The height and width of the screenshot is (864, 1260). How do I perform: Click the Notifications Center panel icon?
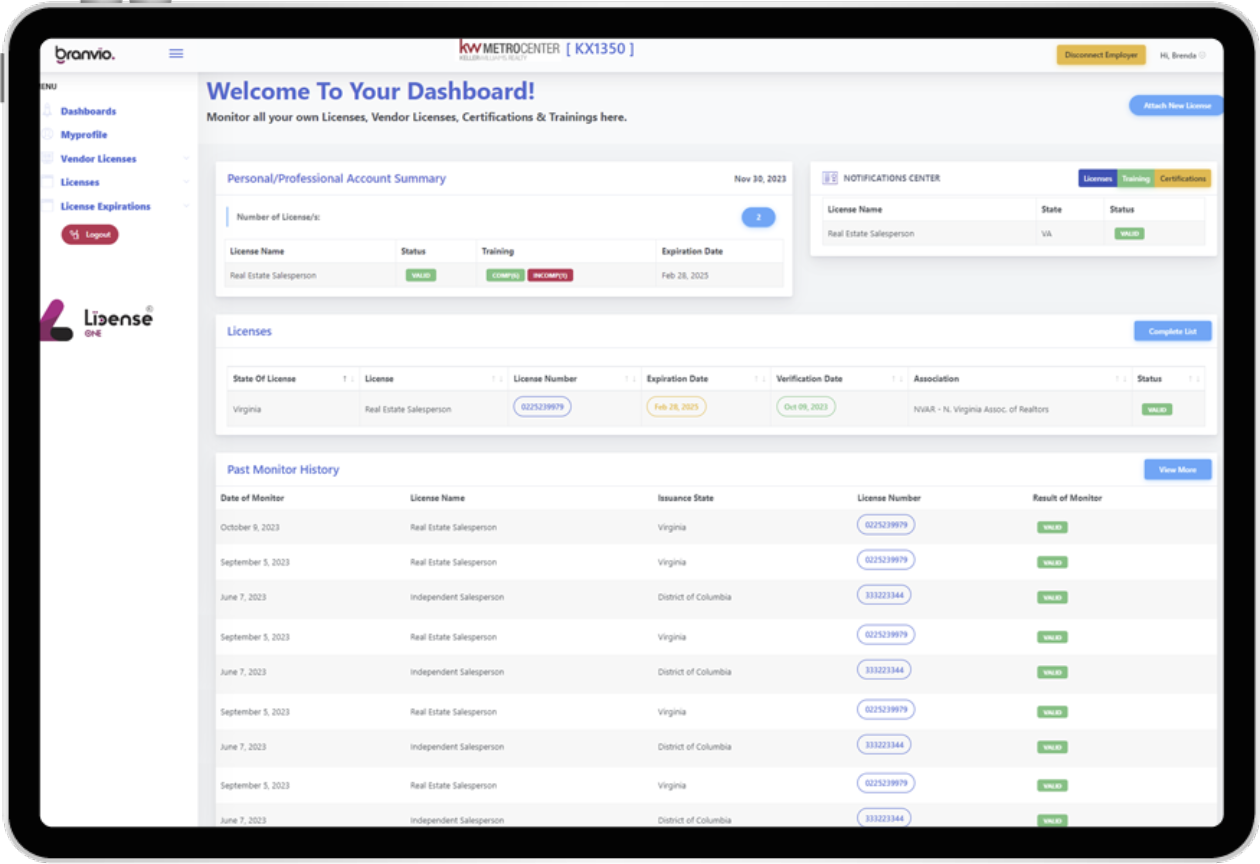pos(829,178)
